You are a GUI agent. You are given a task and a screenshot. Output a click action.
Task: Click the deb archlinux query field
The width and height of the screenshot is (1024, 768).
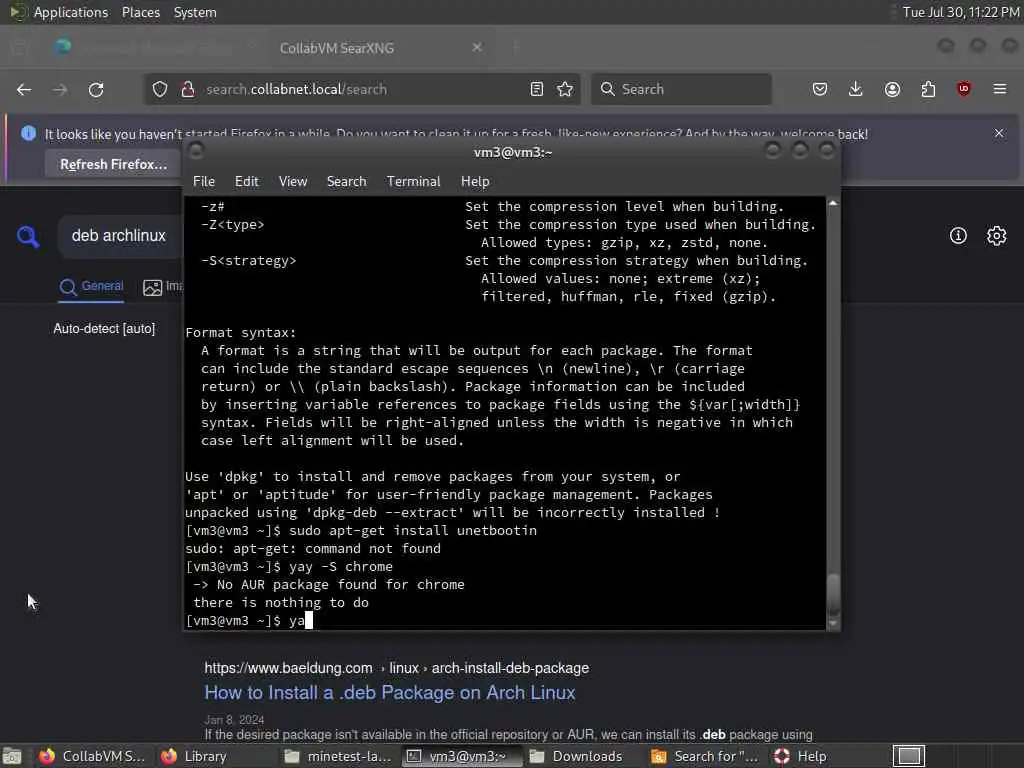(x=119, y=236)
